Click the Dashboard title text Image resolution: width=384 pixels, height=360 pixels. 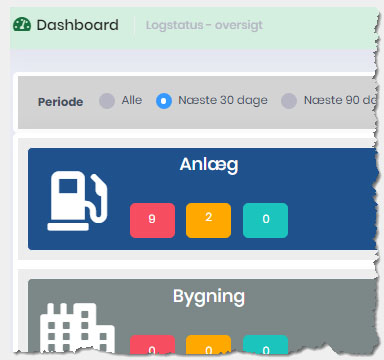tap(77, 25)
